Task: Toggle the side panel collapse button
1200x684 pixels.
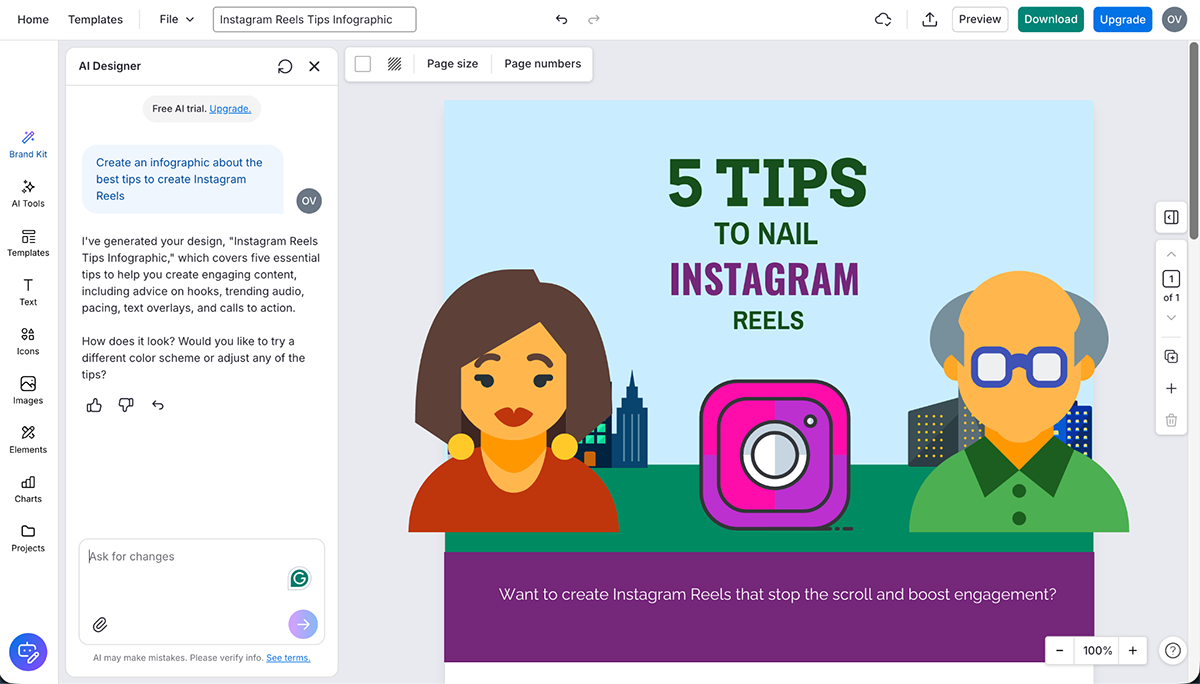Action: tap(1171, 217)
